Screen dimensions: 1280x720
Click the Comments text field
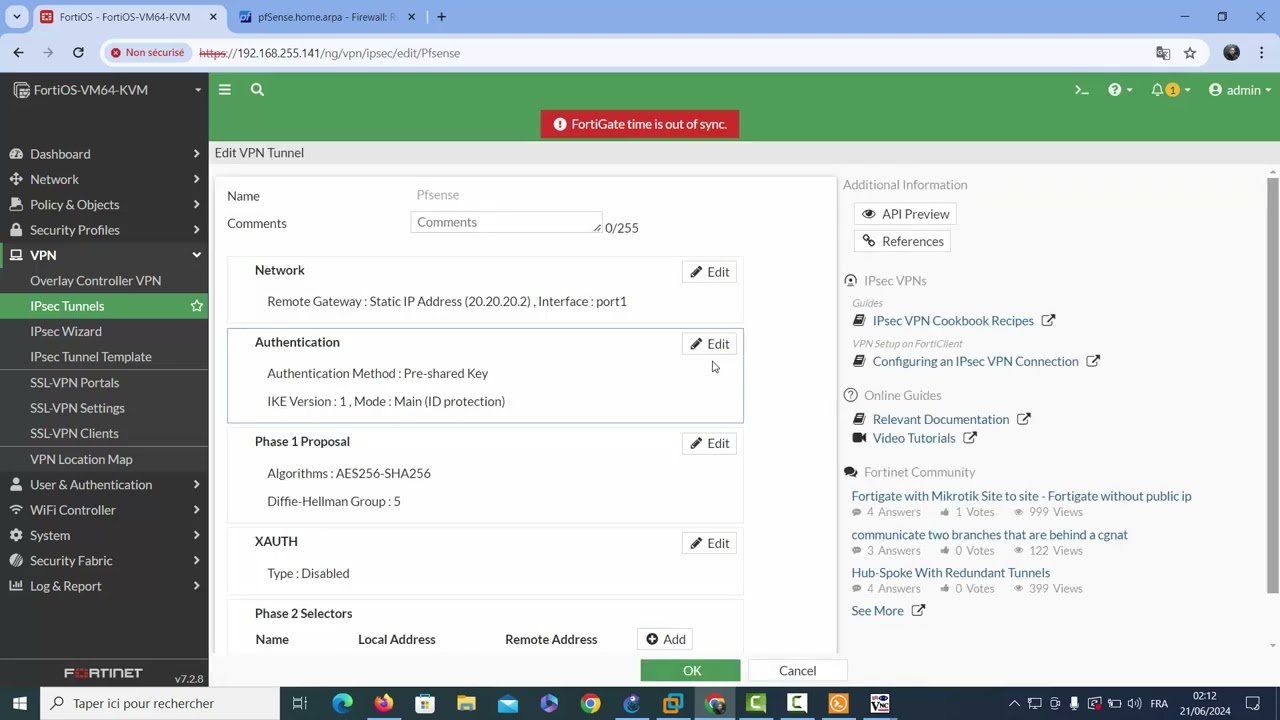[x=506, y=222]
